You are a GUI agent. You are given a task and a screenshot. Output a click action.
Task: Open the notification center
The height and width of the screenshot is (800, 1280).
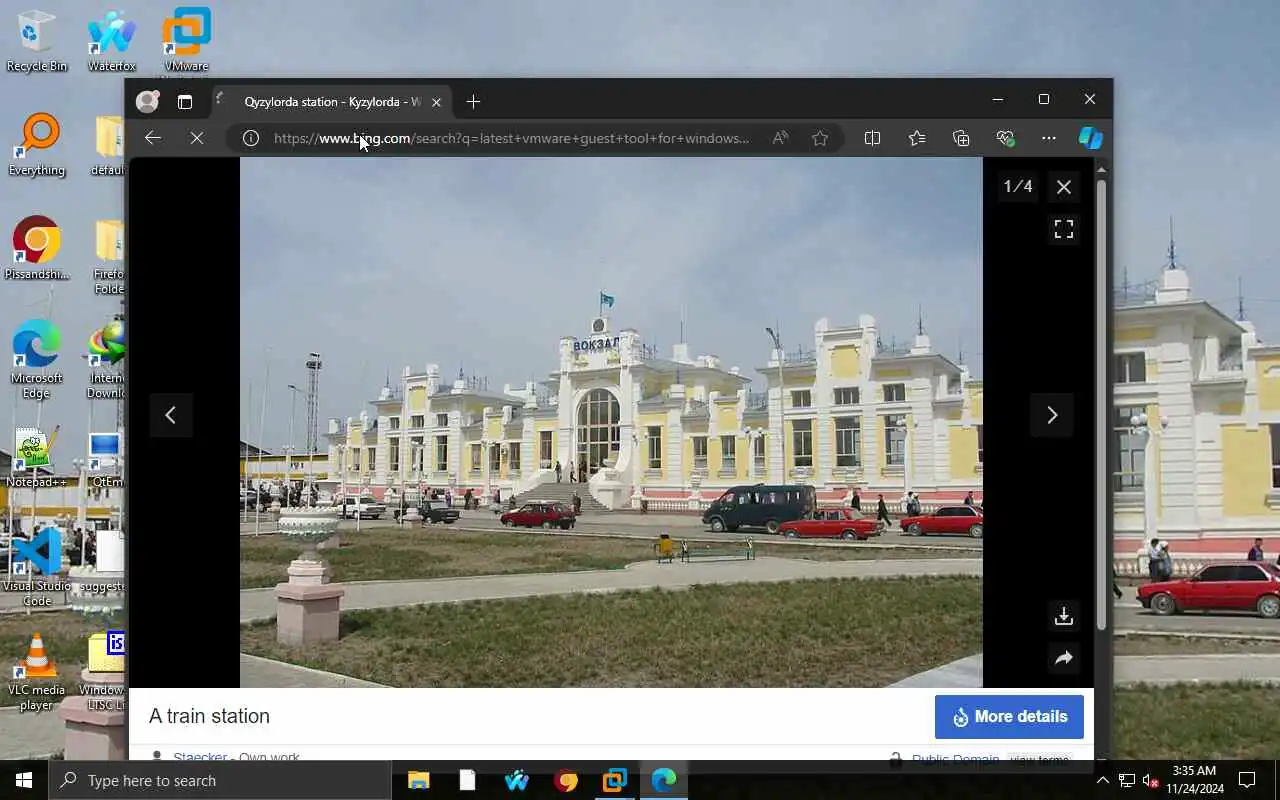(x=1248, y=780)
